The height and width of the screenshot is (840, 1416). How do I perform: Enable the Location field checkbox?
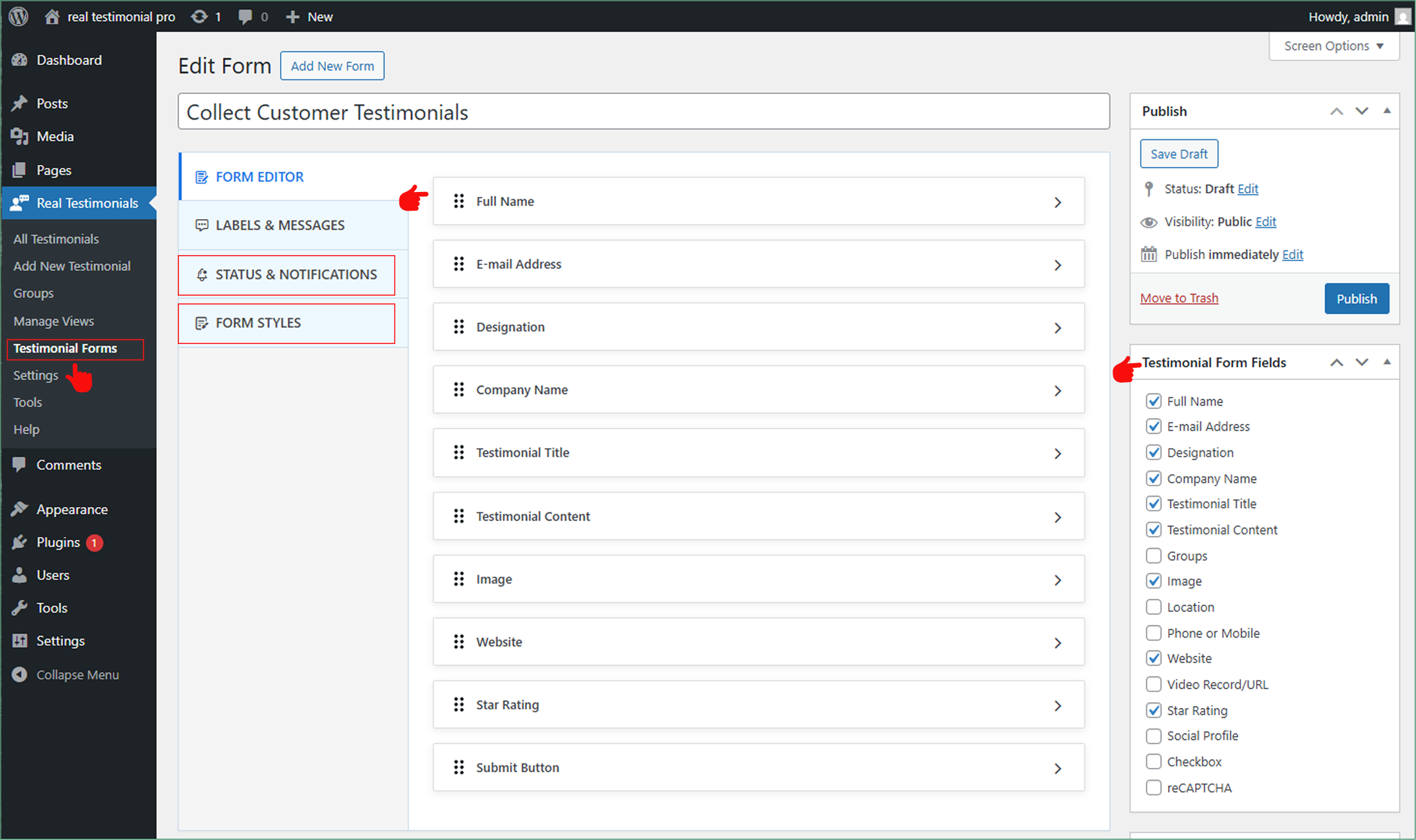pyautogui.click(x=1154, y=607)
